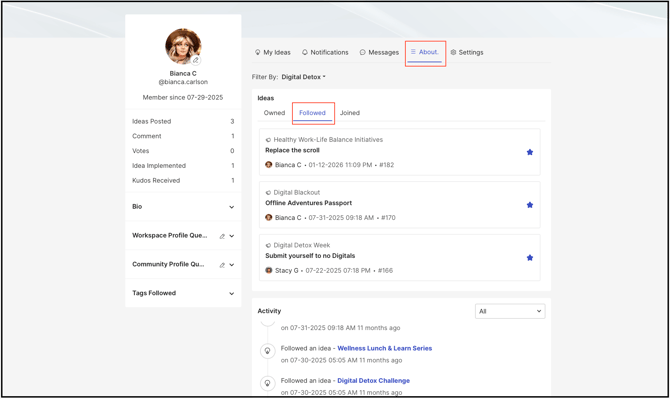Click idea number #182
Screen dimensions: 670x399
click(387, 165)
